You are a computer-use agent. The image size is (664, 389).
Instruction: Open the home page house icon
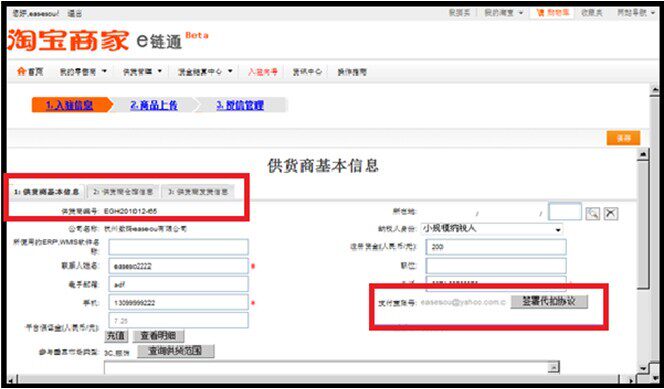[x=21, y=72]
